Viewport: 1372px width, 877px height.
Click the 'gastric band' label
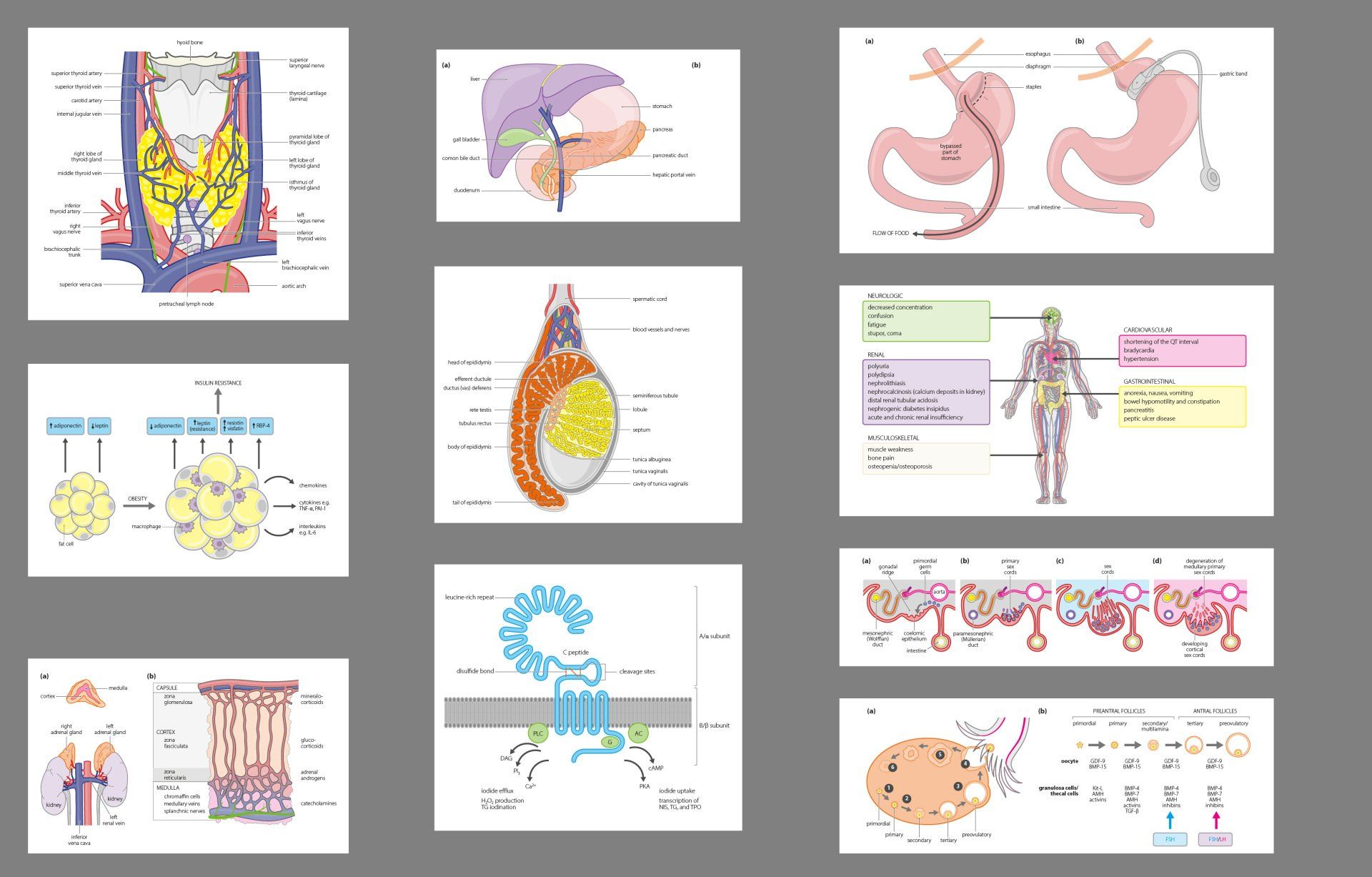pyautogui.click(x=1233, y=74)
